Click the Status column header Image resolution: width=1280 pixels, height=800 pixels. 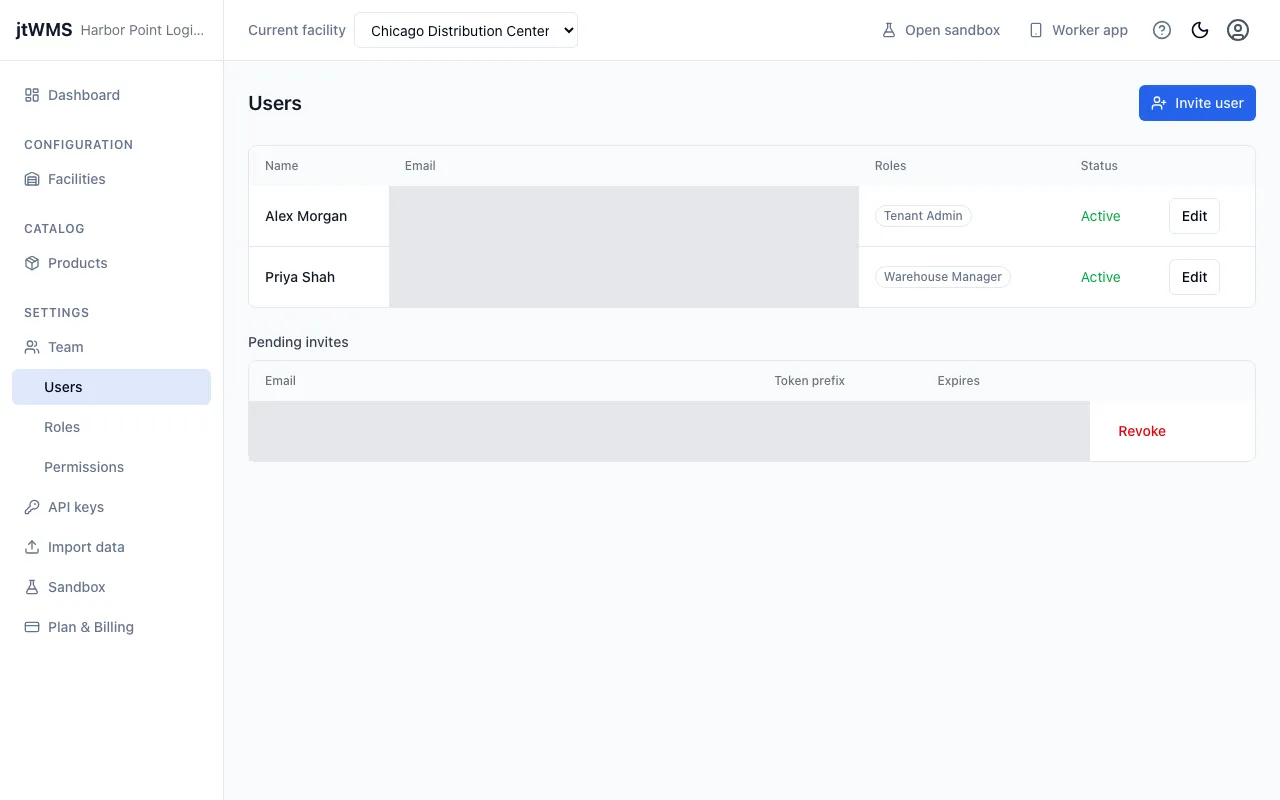coord(1099,166)
